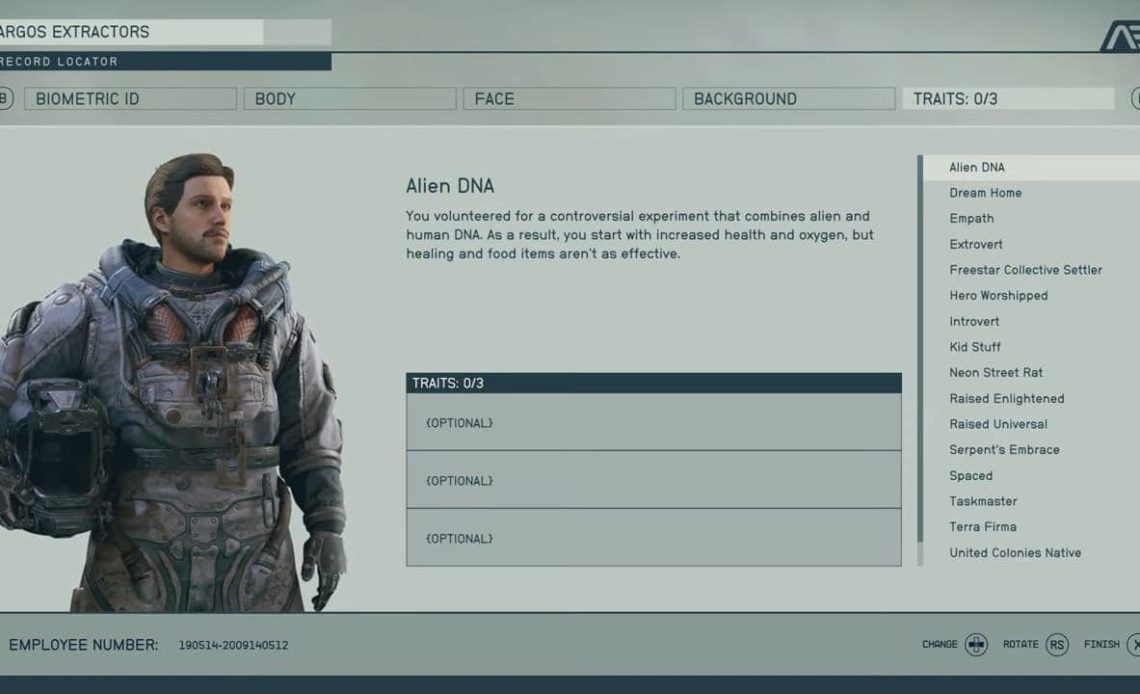Click the LB bumper icon beside Biometric ID

tap(5, 99)
